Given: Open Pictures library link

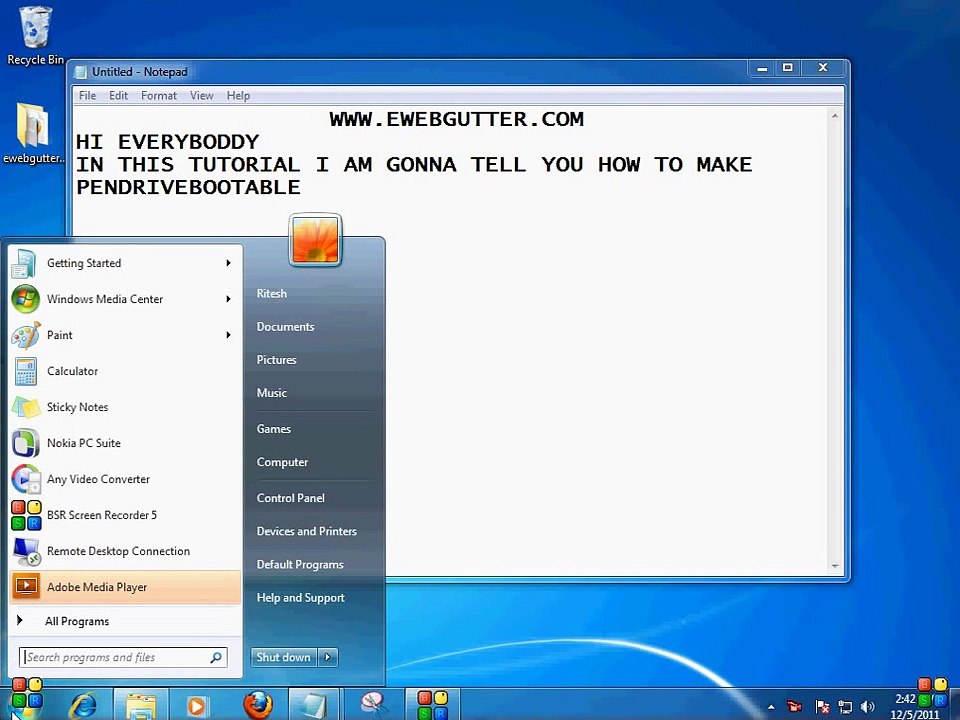Looking at the screenshot, I should (276, 359).
